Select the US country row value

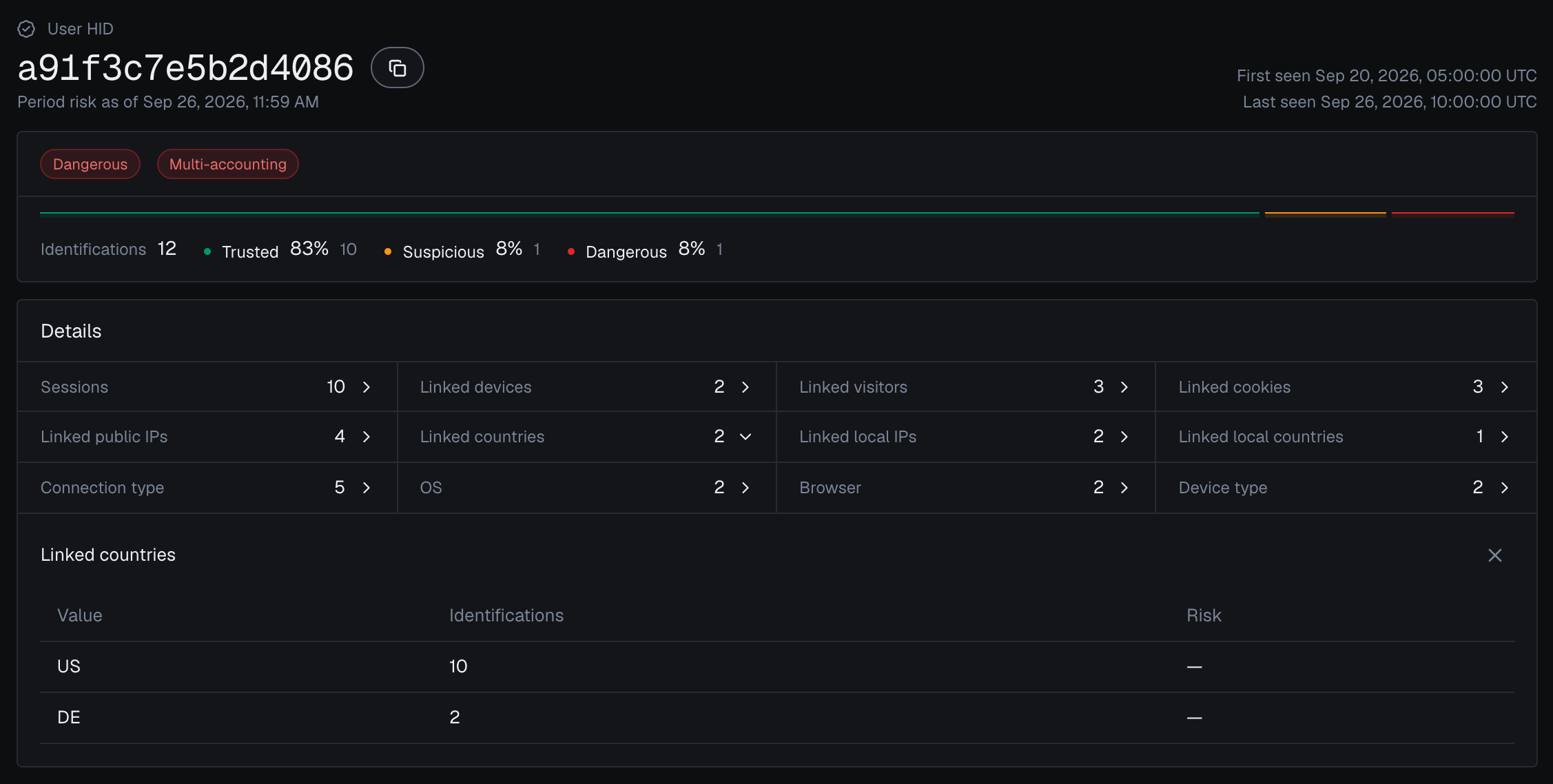[69, 666]
